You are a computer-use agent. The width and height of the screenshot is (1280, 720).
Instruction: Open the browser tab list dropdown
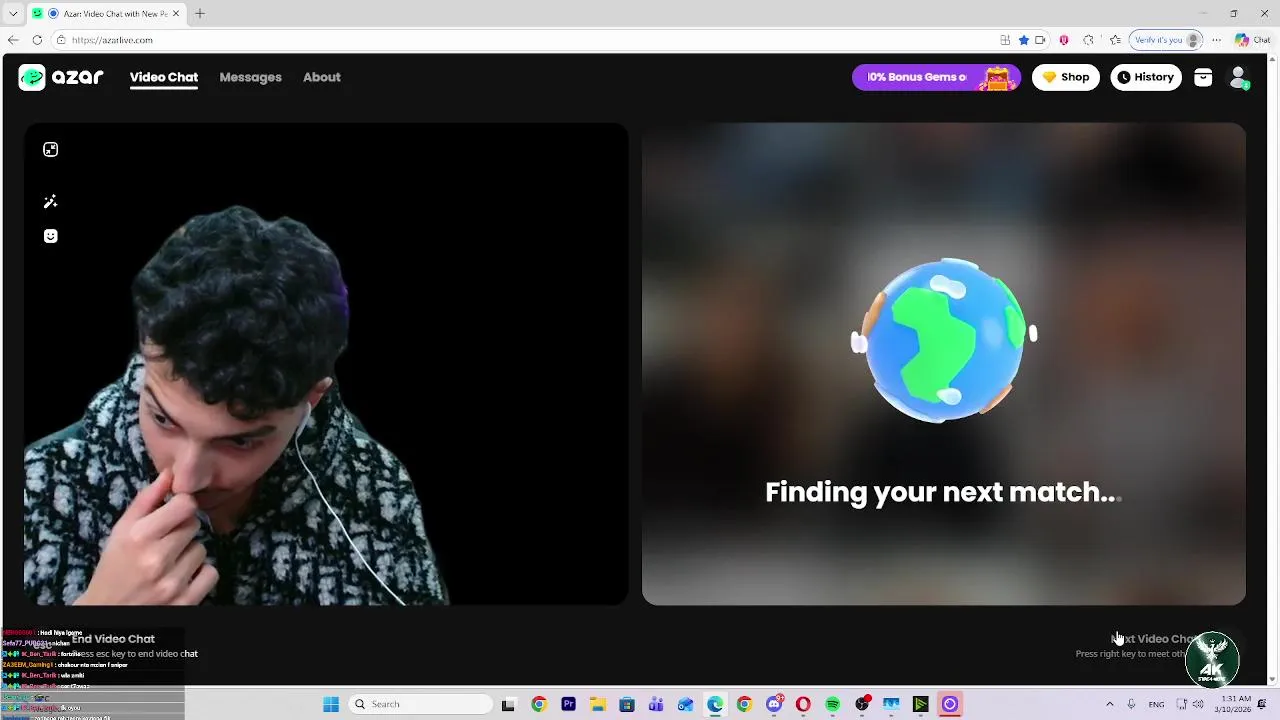(13, 13)
